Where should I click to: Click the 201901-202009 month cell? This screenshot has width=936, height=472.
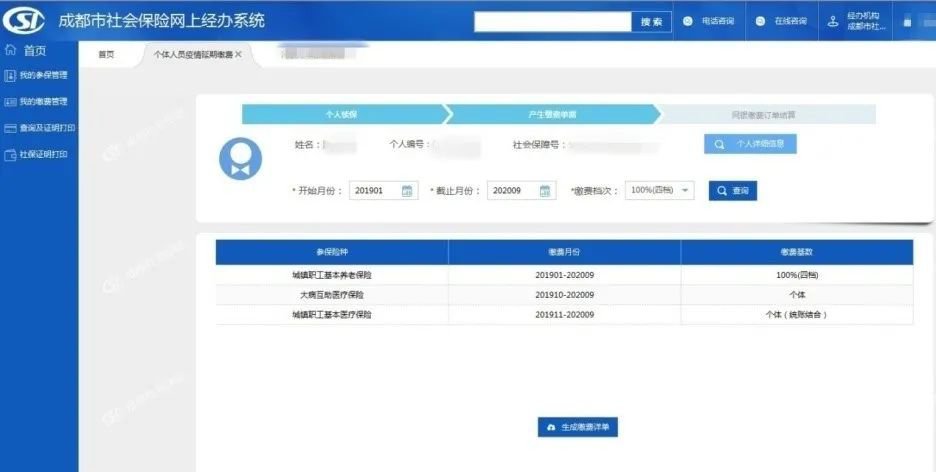[564, 275]
